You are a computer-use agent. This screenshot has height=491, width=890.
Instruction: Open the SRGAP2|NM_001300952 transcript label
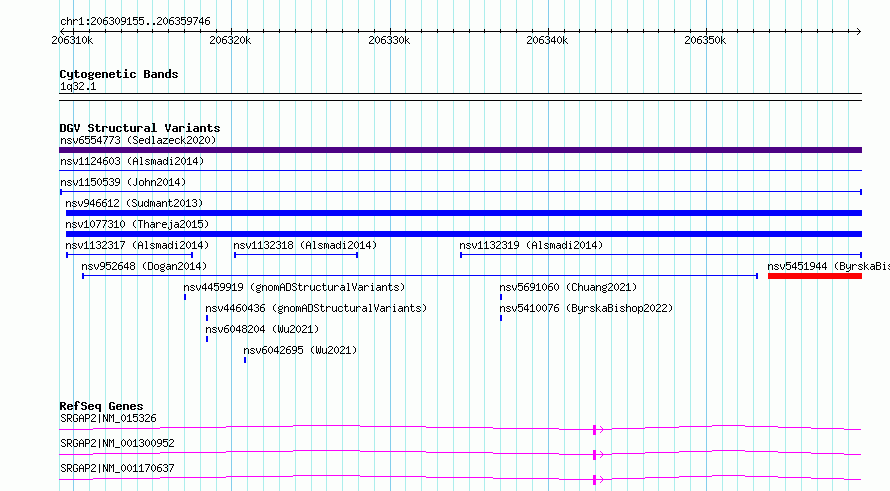click(117, 443)
